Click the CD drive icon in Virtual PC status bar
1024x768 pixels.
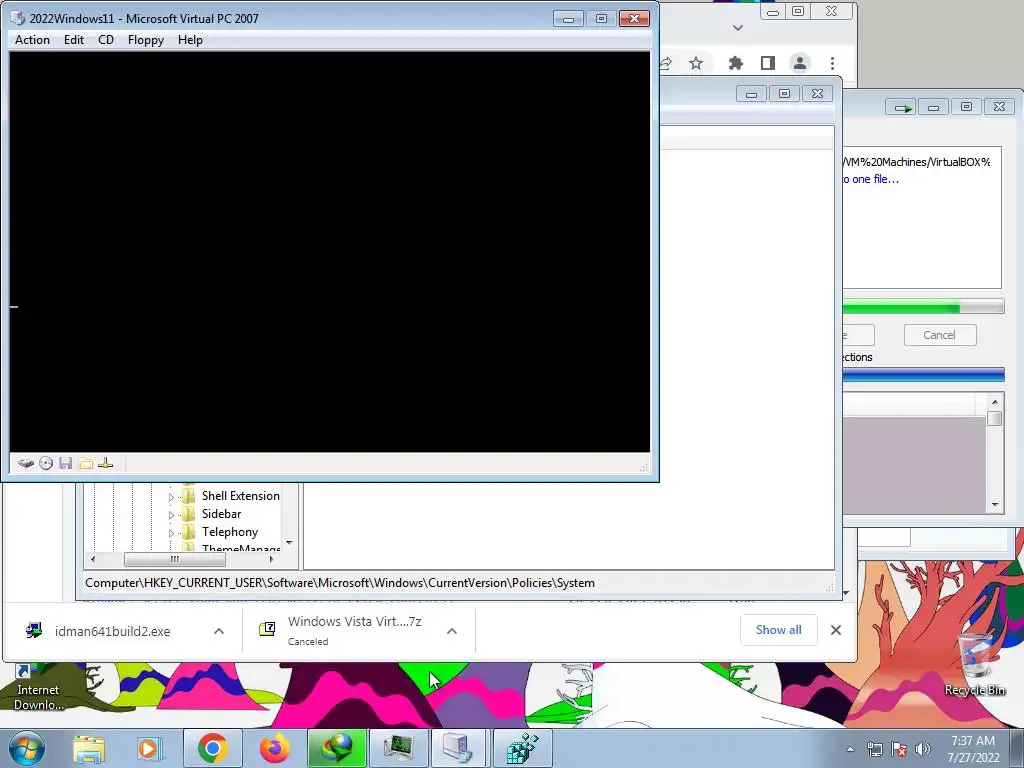[x=46, y=464]
